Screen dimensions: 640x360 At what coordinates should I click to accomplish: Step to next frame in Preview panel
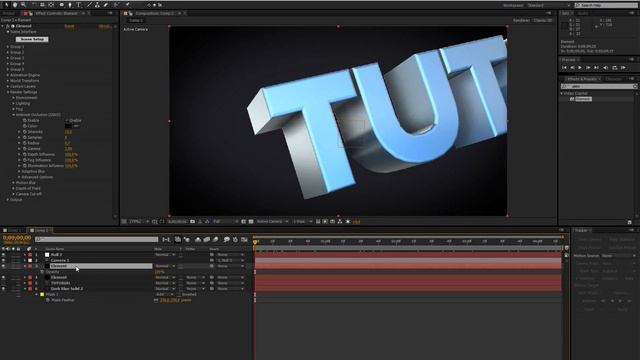588,67
